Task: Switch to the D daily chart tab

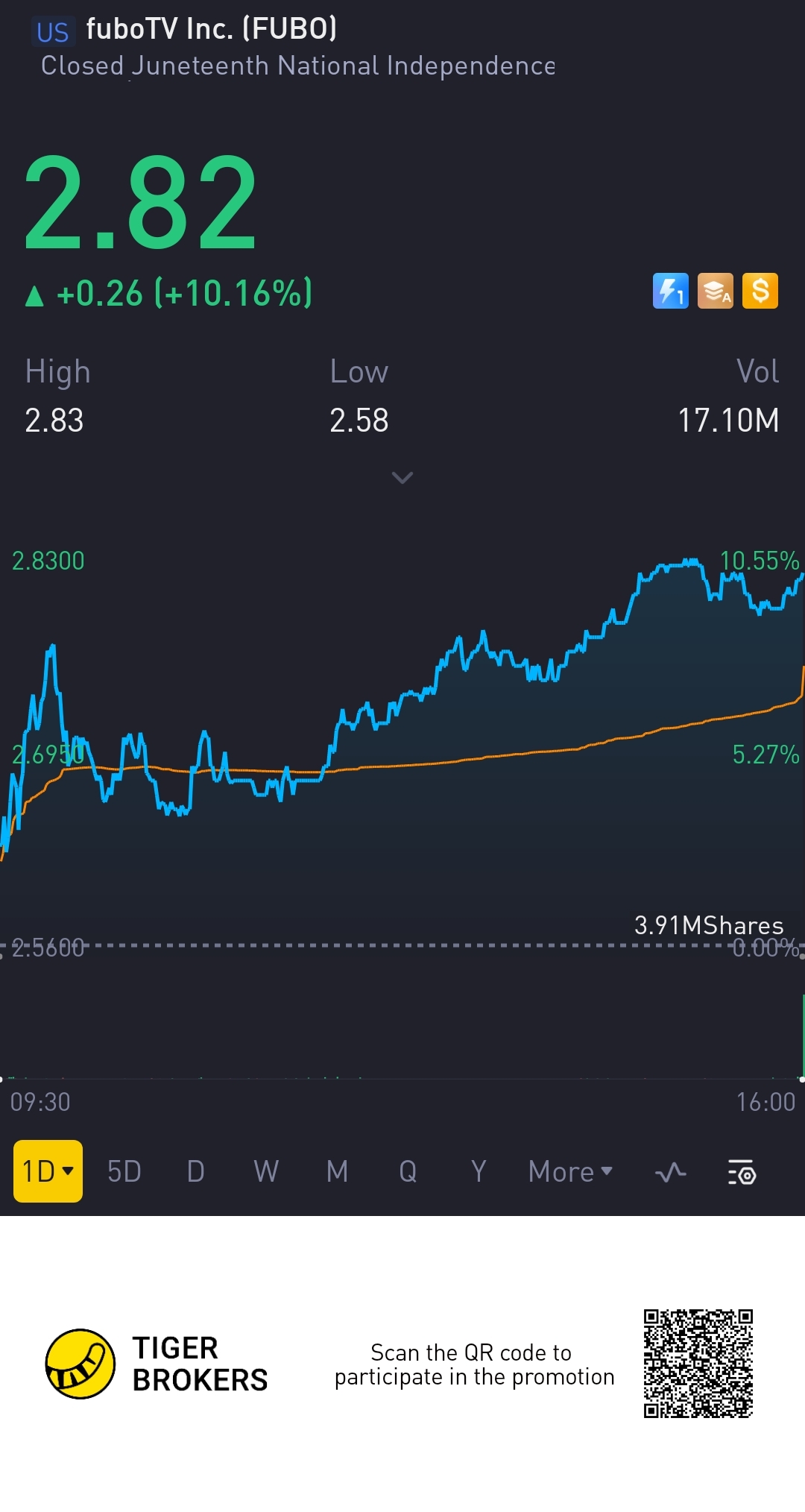Action: click(x=195, y=1171)
